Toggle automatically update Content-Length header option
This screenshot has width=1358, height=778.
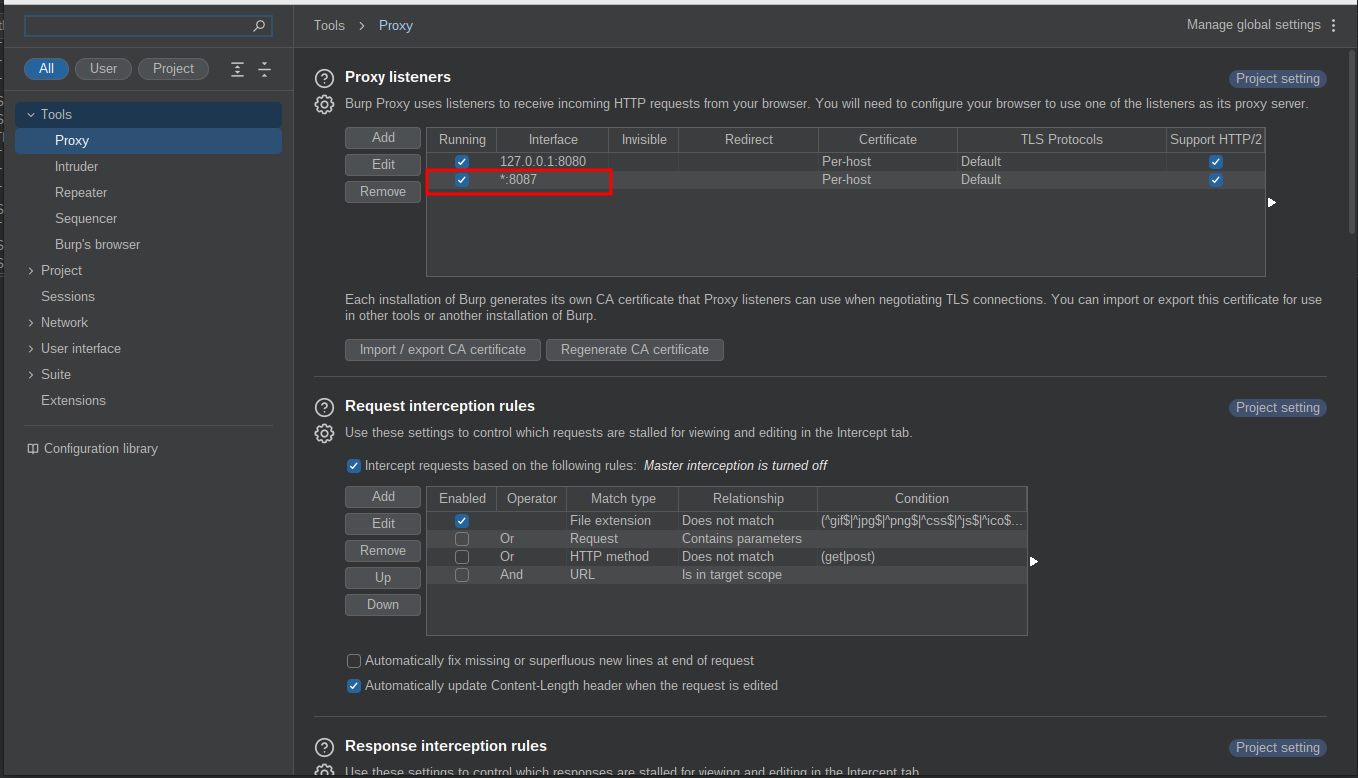tap(354, 686)
